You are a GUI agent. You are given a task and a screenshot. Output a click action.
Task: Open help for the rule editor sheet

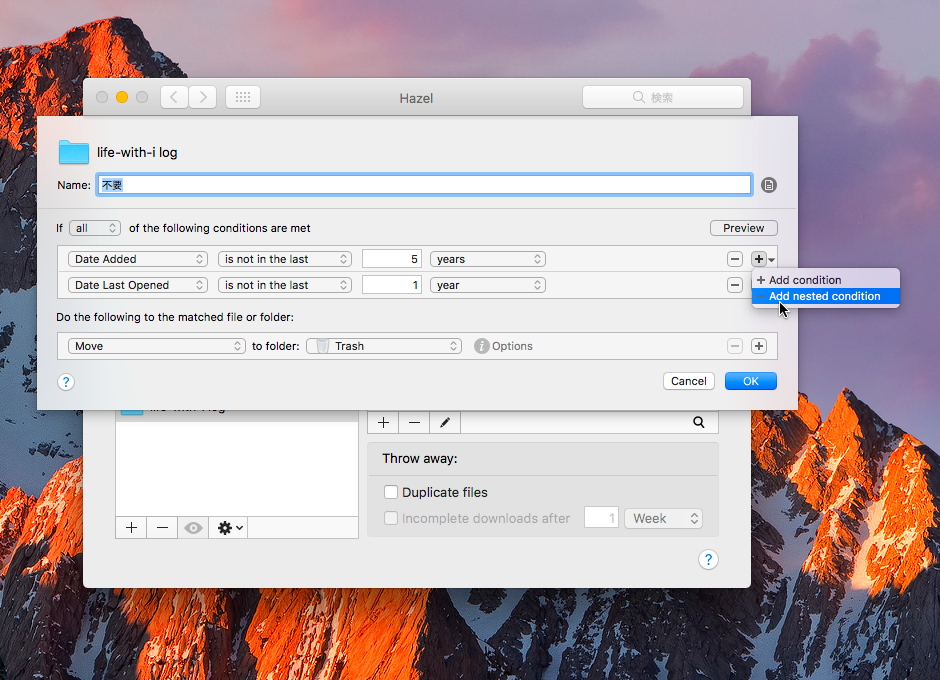point(66,382)
